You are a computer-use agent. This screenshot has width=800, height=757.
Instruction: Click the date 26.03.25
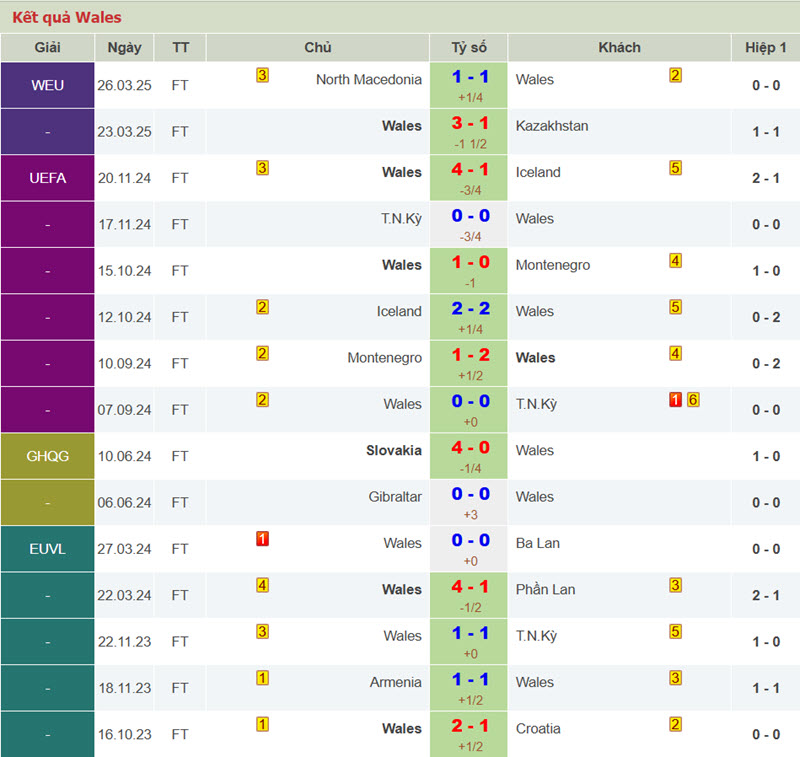124,85
